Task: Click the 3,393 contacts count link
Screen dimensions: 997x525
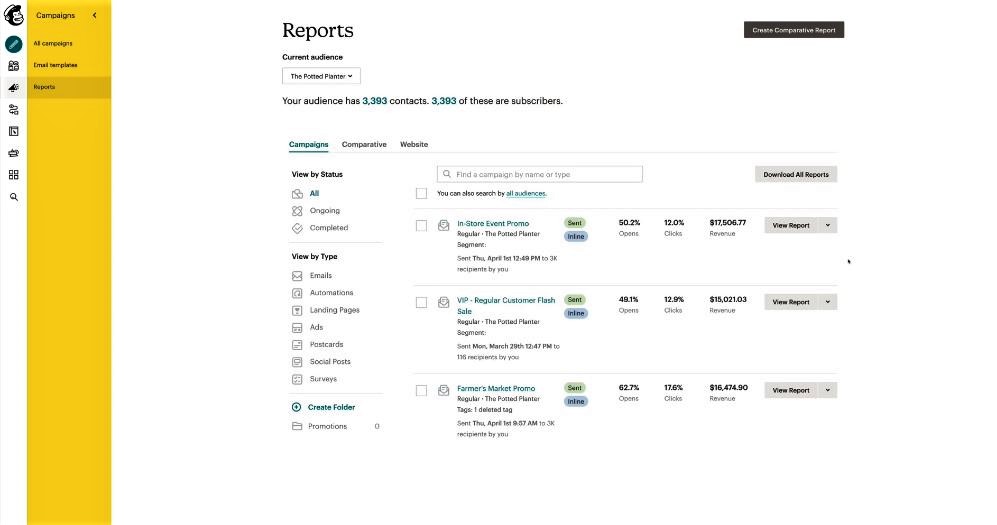Action: tap(375, 100)
